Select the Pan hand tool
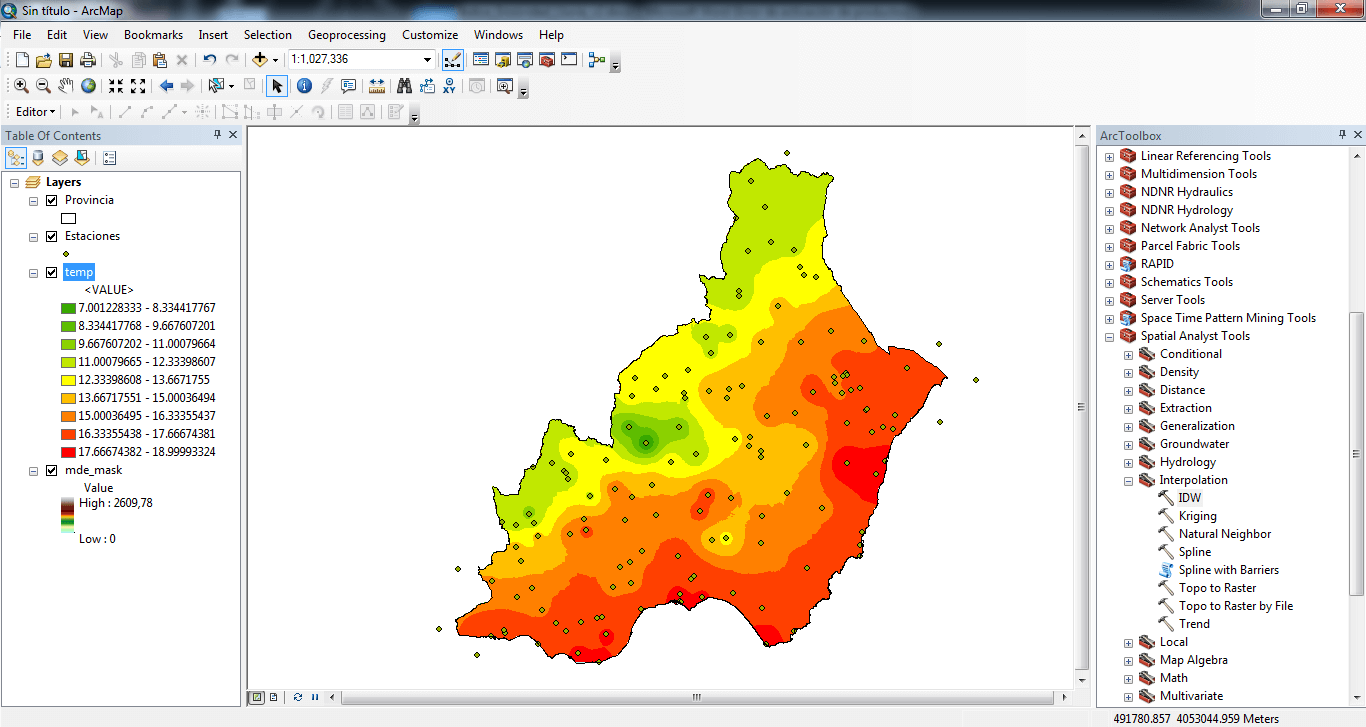Screen dimensions: 1366x727 click(66, 86)
